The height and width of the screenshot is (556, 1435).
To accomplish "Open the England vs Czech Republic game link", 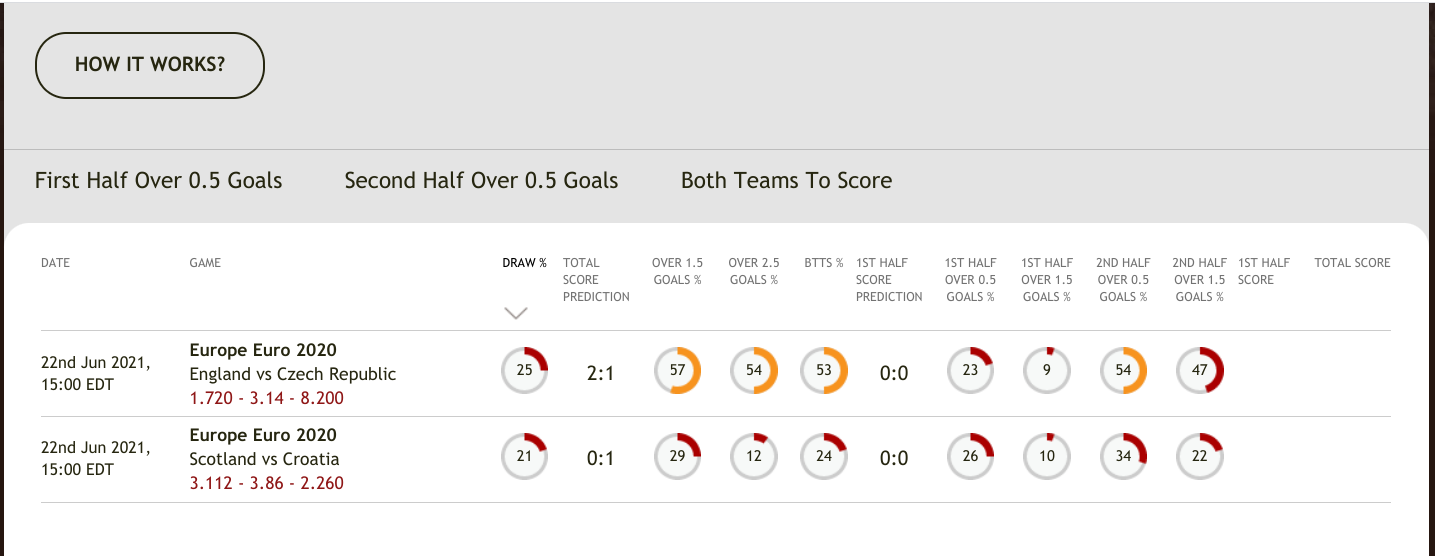I will point(293,374).
